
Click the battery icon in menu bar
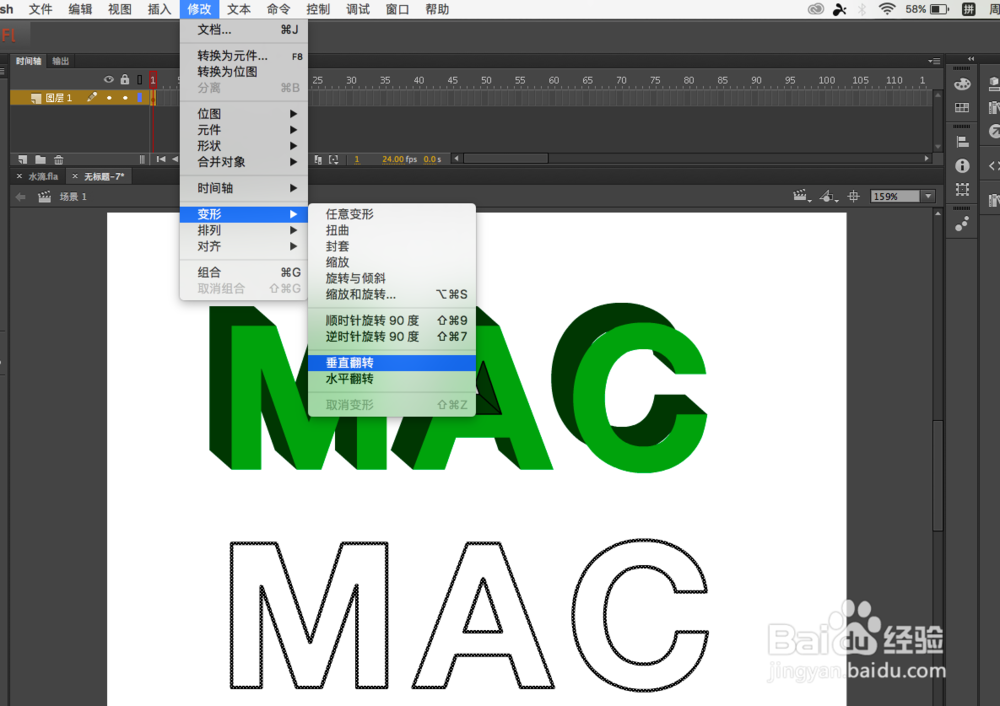(939, 9)
